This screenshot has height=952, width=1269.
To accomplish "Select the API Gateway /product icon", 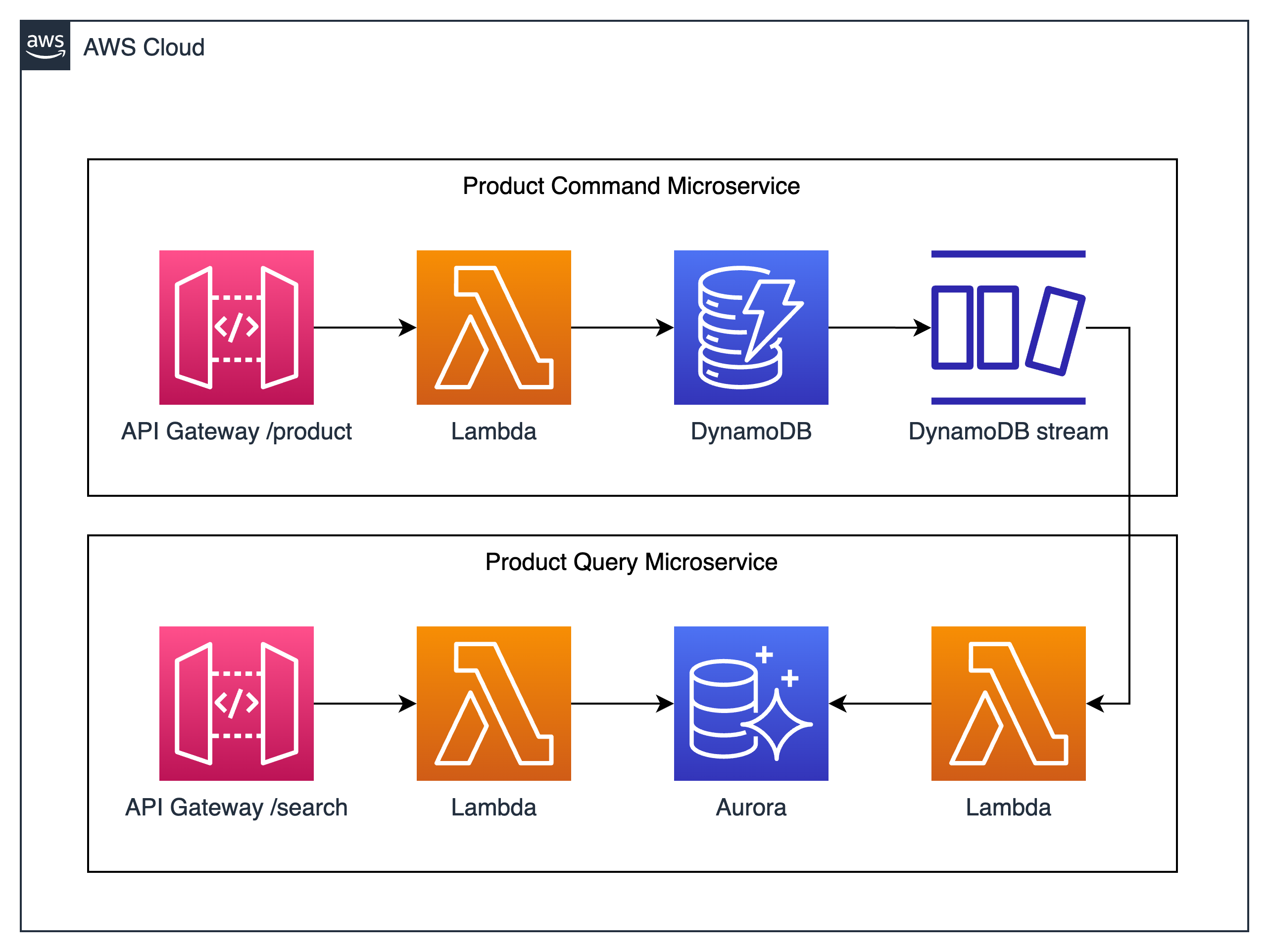I will [237, 328].
